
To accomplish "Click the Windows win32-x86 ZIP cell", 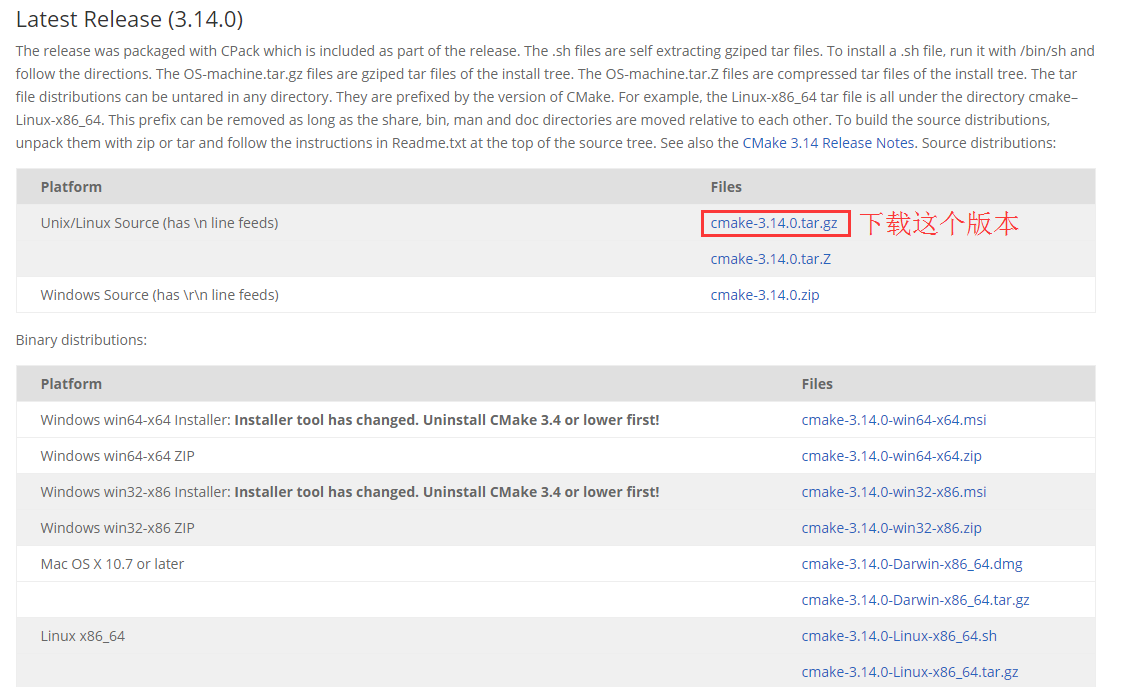I will 117,528.
